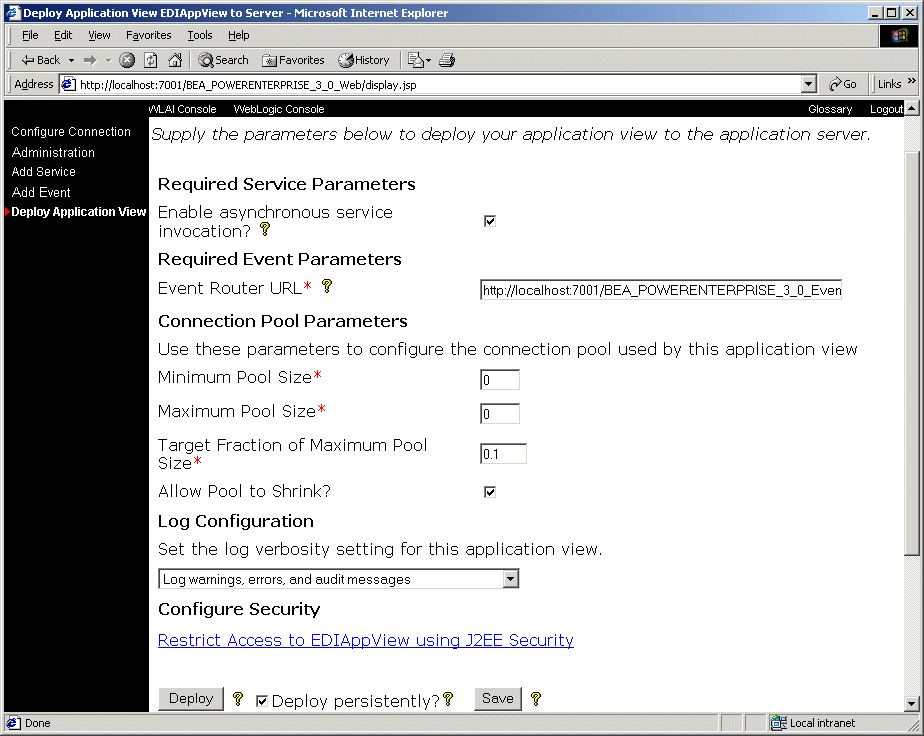Select Configure Connection in sidebar
The height and width of the screenshot is (736, 924).
[x=71, y=131]
